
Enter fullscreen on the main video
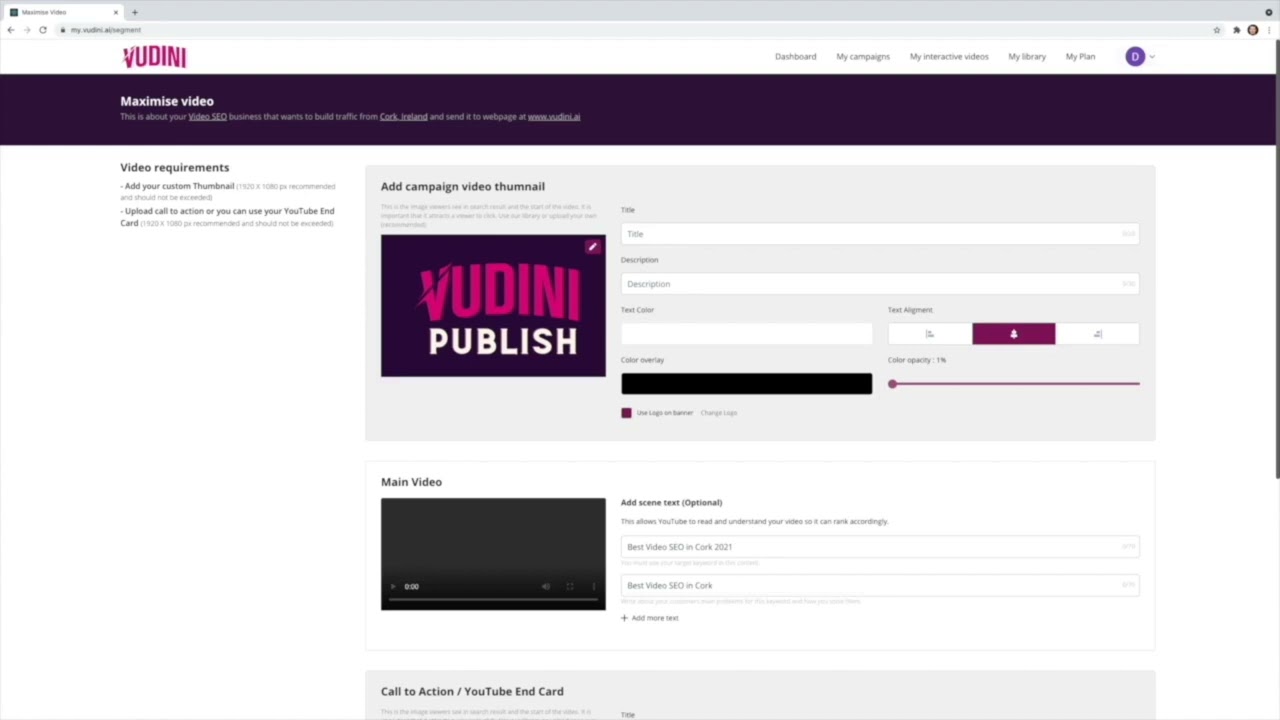[570, 587]
